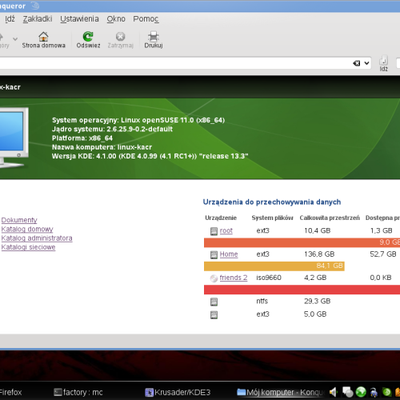Open the Katalog administratora link
This screenshot has width=400, height=400.
37,238
